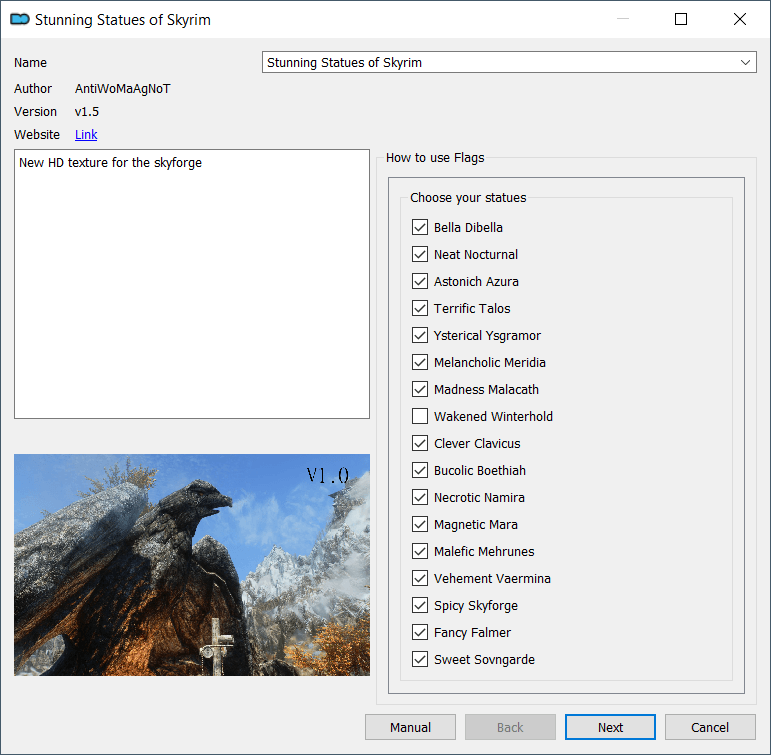Uncheck Bucolic Boethiah statue
This screenshot has width=771, height=755.
click(x=419, y=470)
